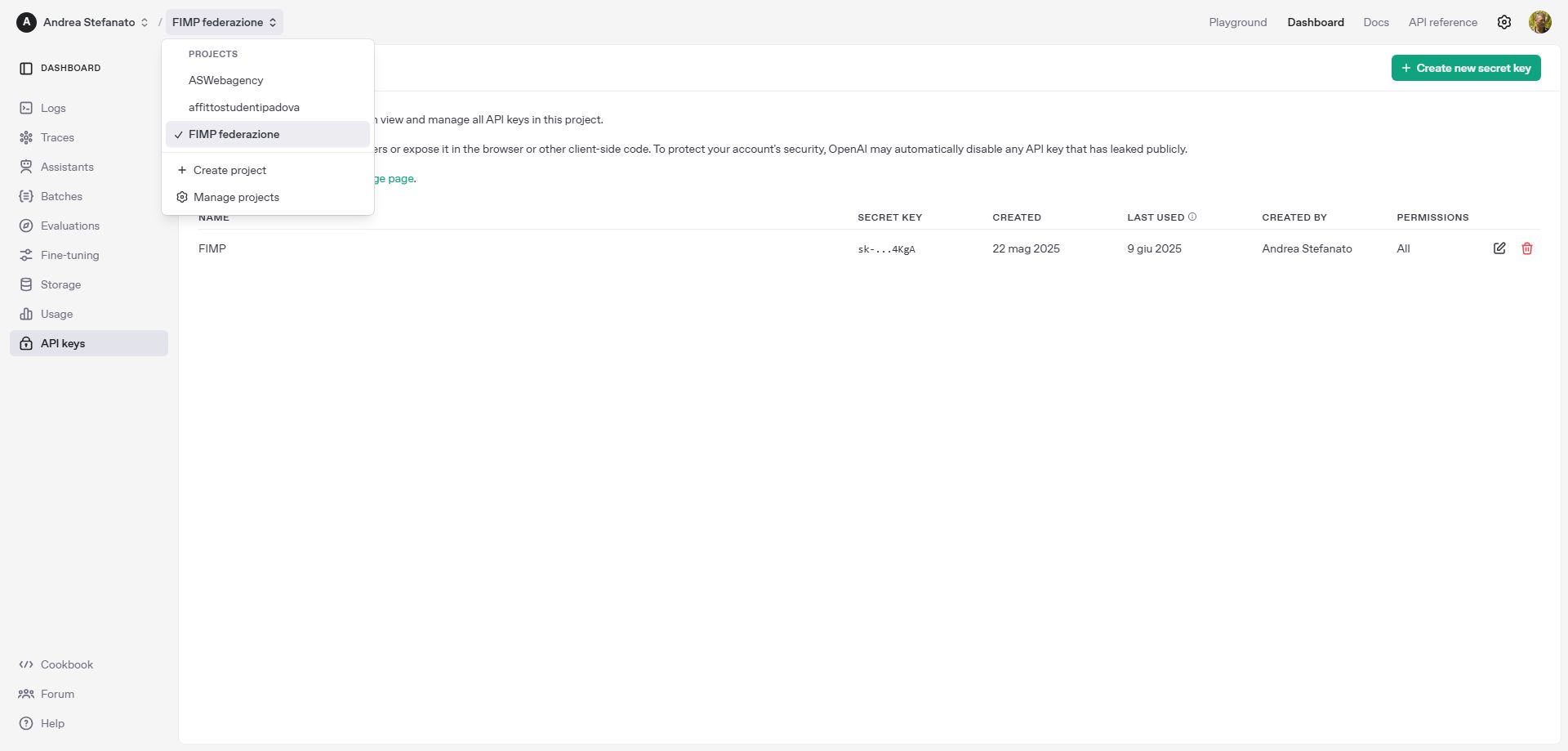Open Manage projects

point(236,197)
